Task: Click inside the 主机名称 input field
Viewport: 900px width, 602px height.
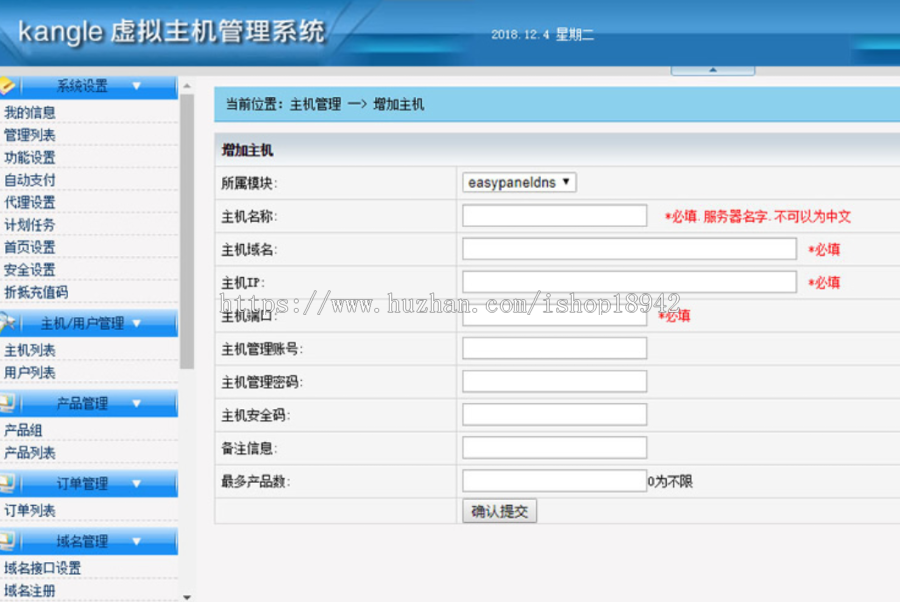Action: tap(553, 215)
